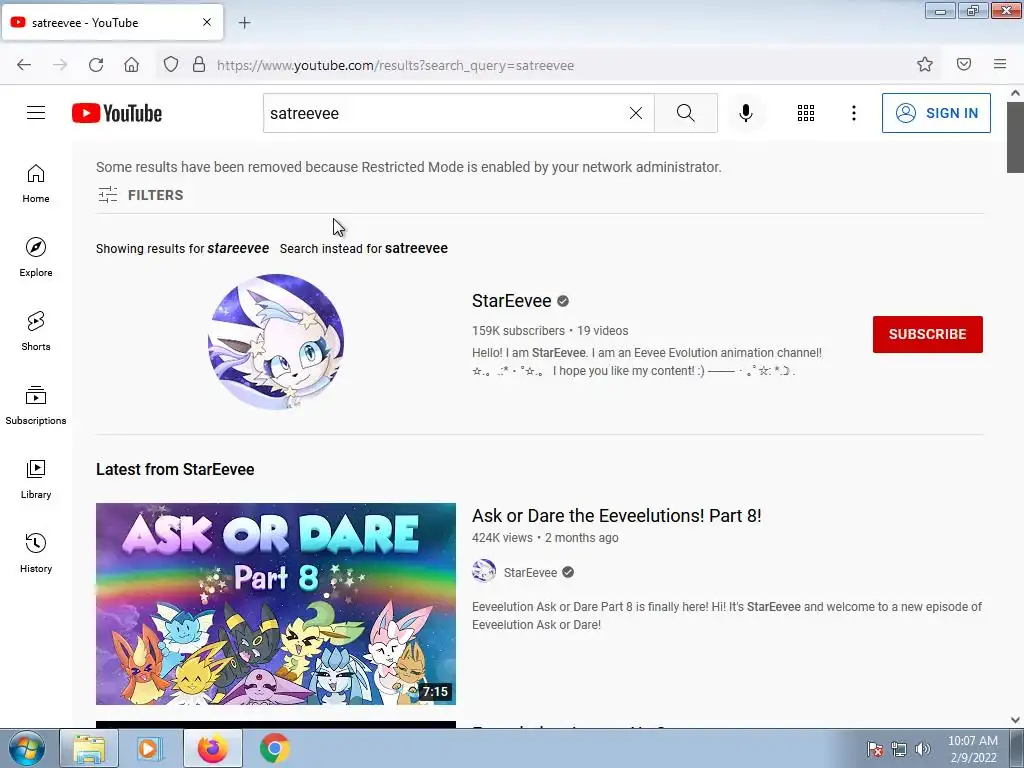Select the satreevee - YouTube tab
Viewport: 1024px width, 768px height.
click(112, 22)
